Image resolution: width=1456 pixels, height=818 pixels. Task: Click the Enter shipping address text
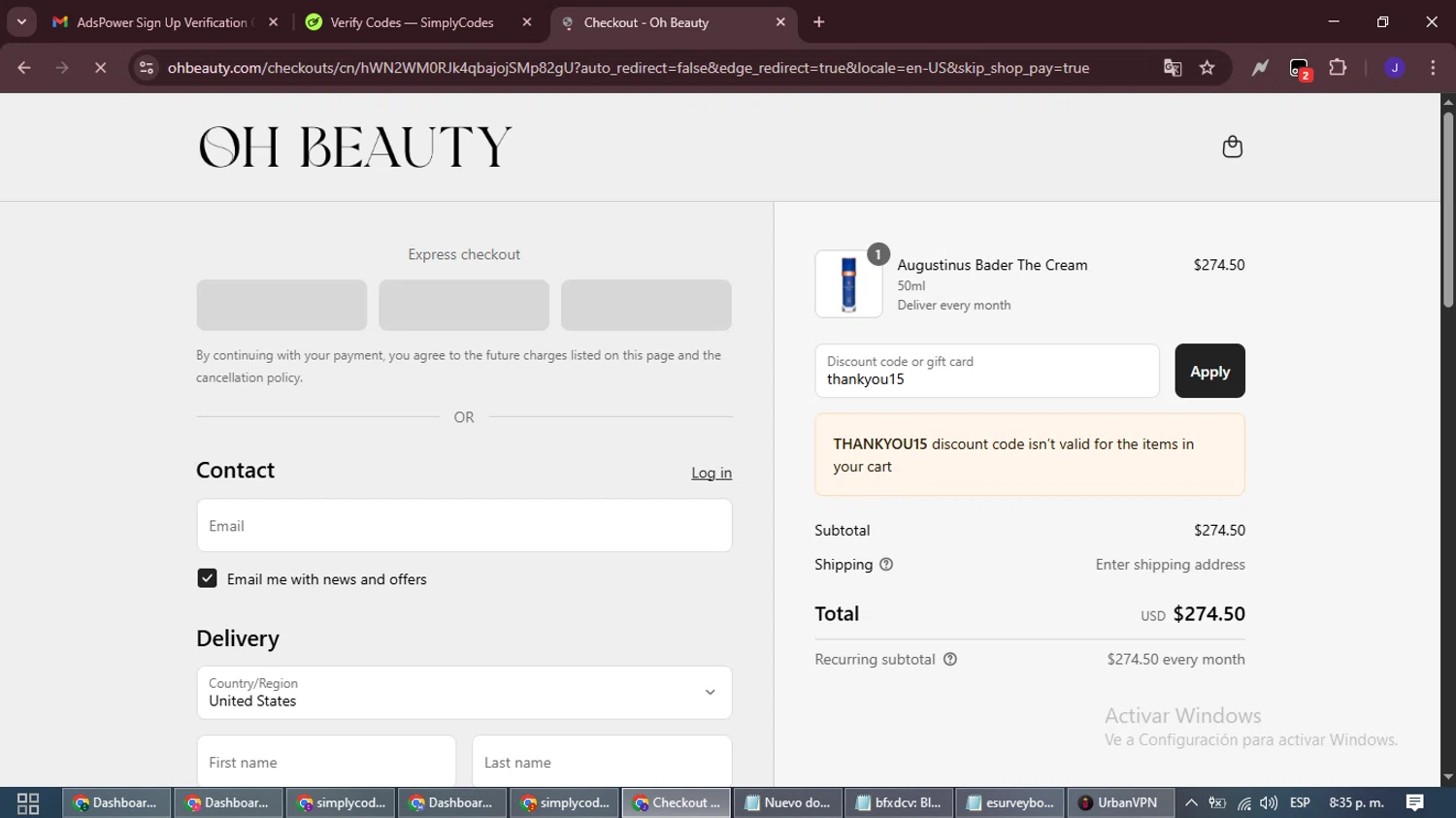(x=1170, y=565)
